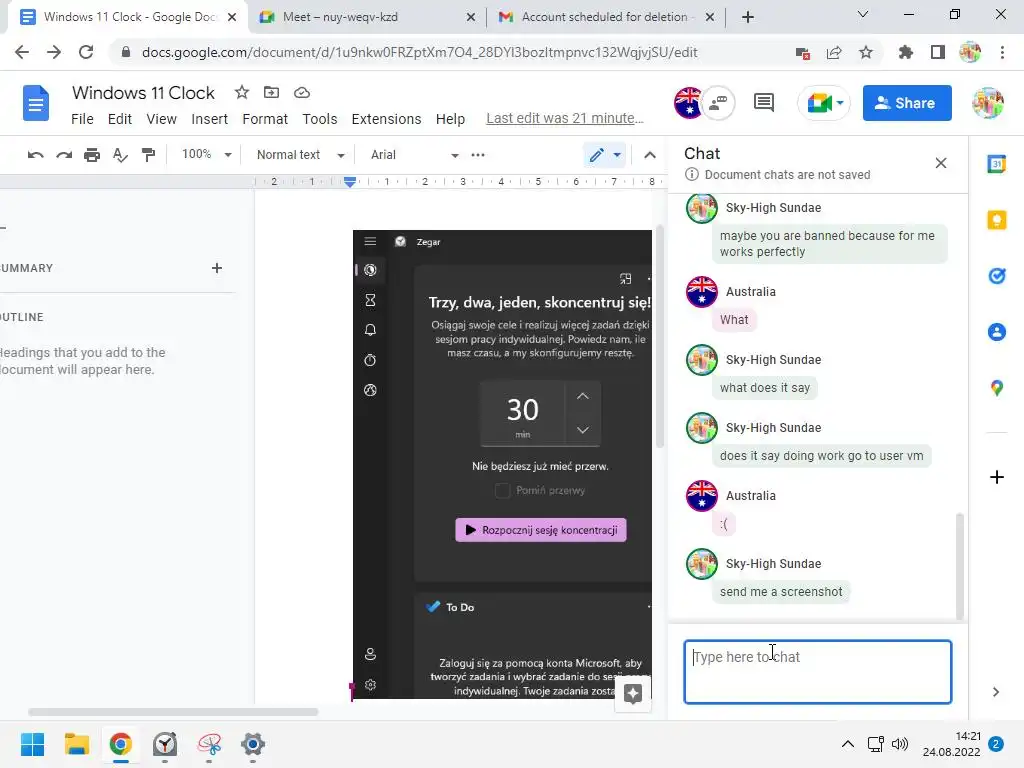1024x768 pixels.
Task: Open the Chrome tab search dropdown
Action: [x=863, y=14]
